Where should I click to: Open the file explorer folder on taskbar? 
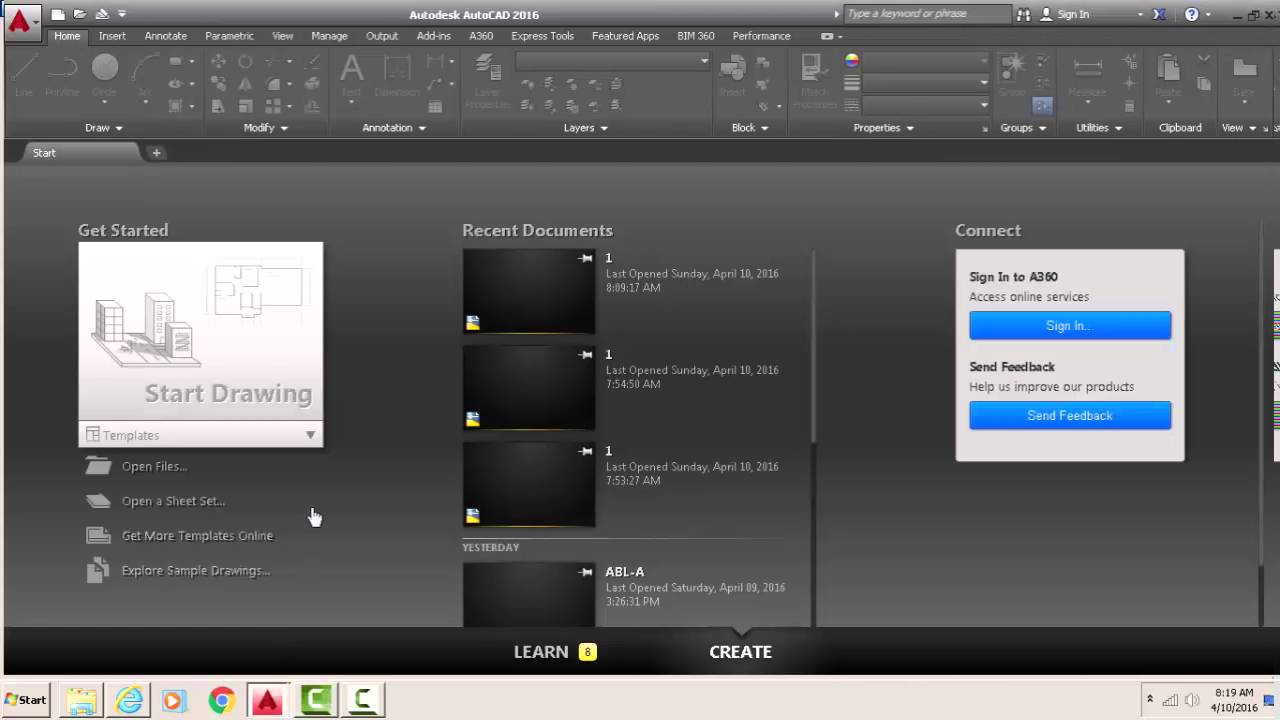[81, 700]
